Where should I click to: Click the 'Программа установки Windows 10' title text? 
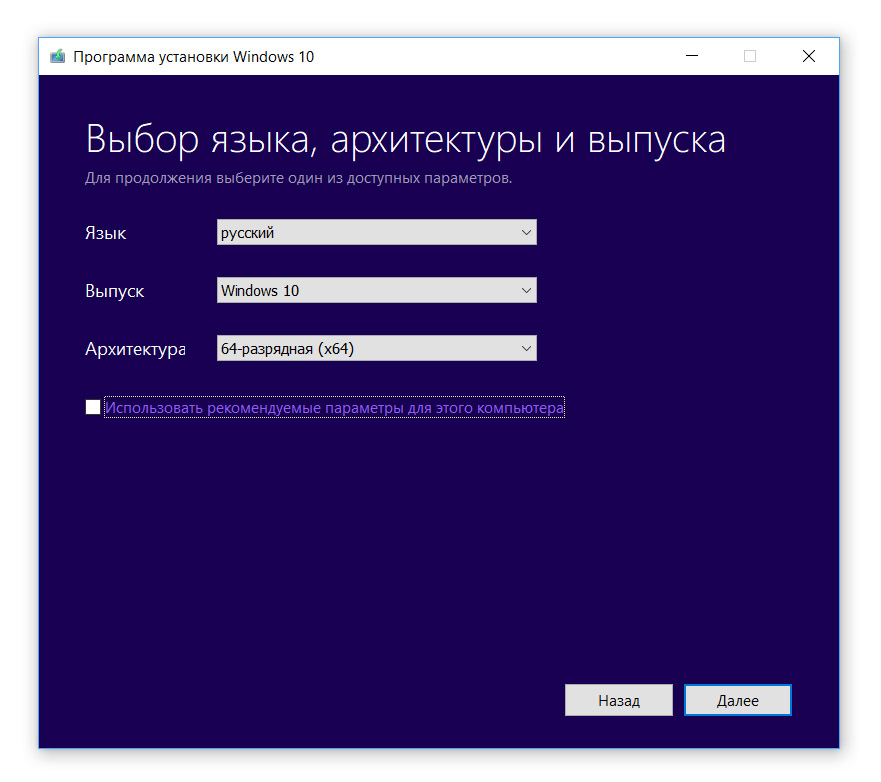pos(194,57)
